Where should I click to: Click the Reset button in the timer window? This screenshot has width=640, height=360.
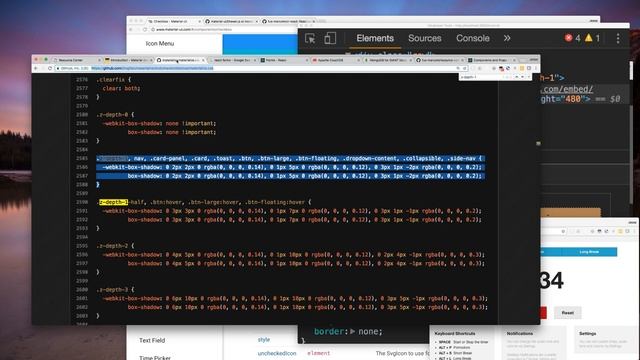coord(568,313)
